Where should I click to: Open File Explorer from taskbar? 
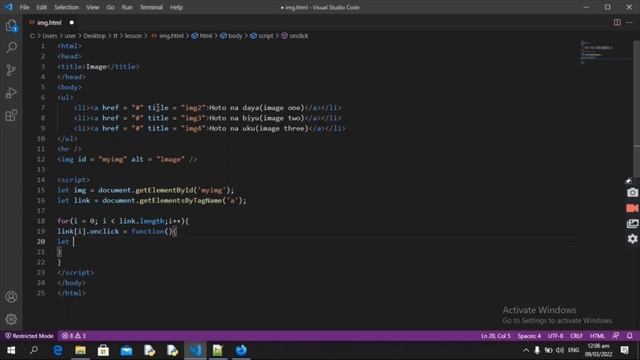[x=80, y=350]
